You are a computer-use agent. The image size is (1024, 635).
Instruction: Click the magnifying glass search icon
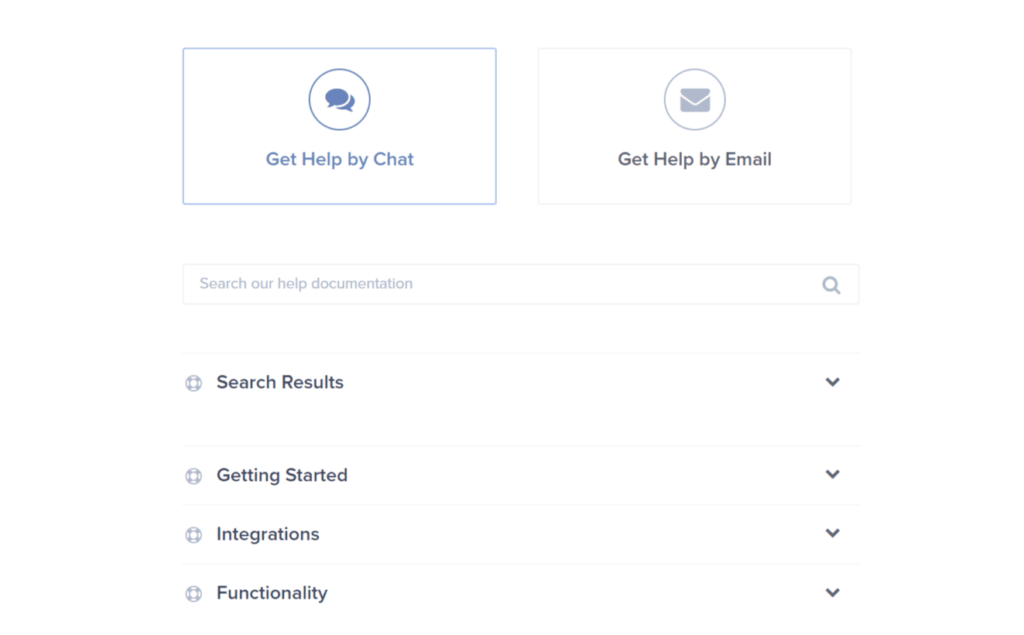tap(831, 285)
